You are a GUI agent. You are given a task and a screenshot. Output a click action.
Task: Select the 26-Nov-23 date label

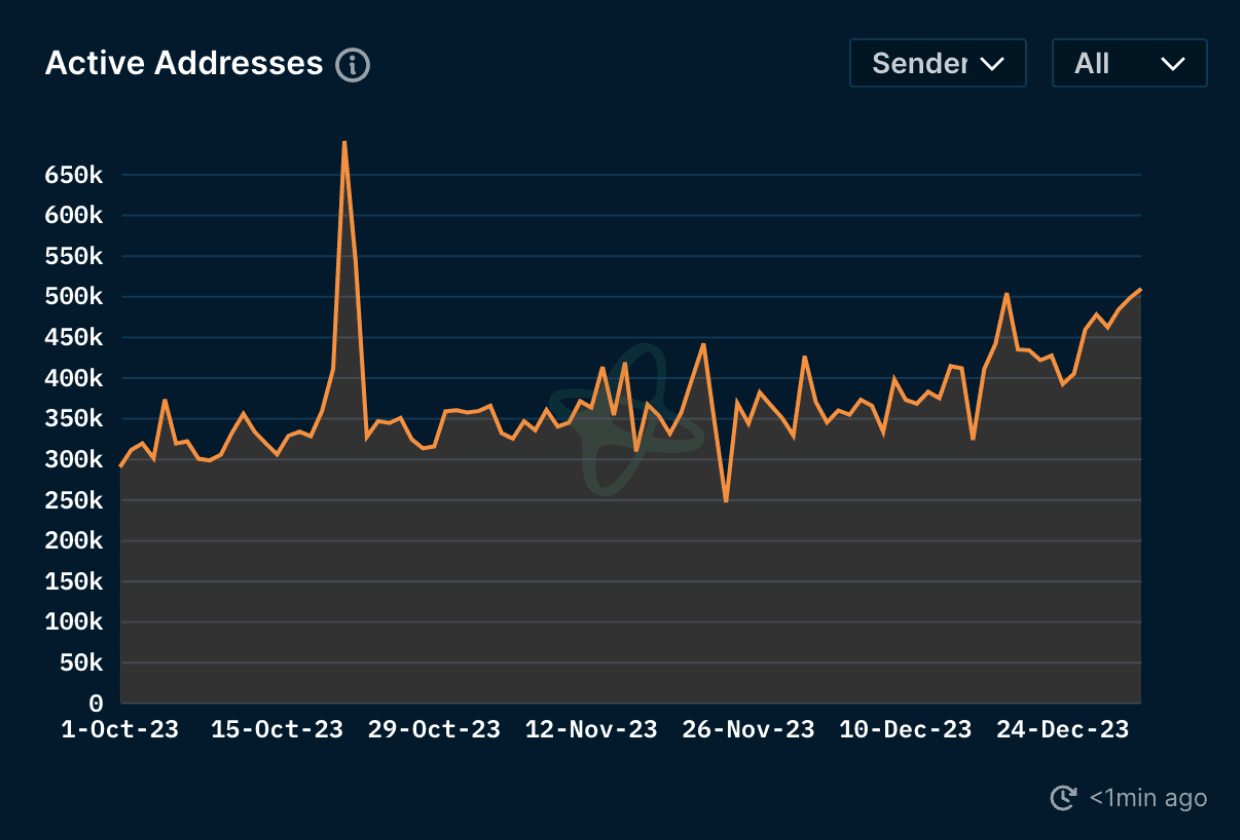tap(748, 730)
